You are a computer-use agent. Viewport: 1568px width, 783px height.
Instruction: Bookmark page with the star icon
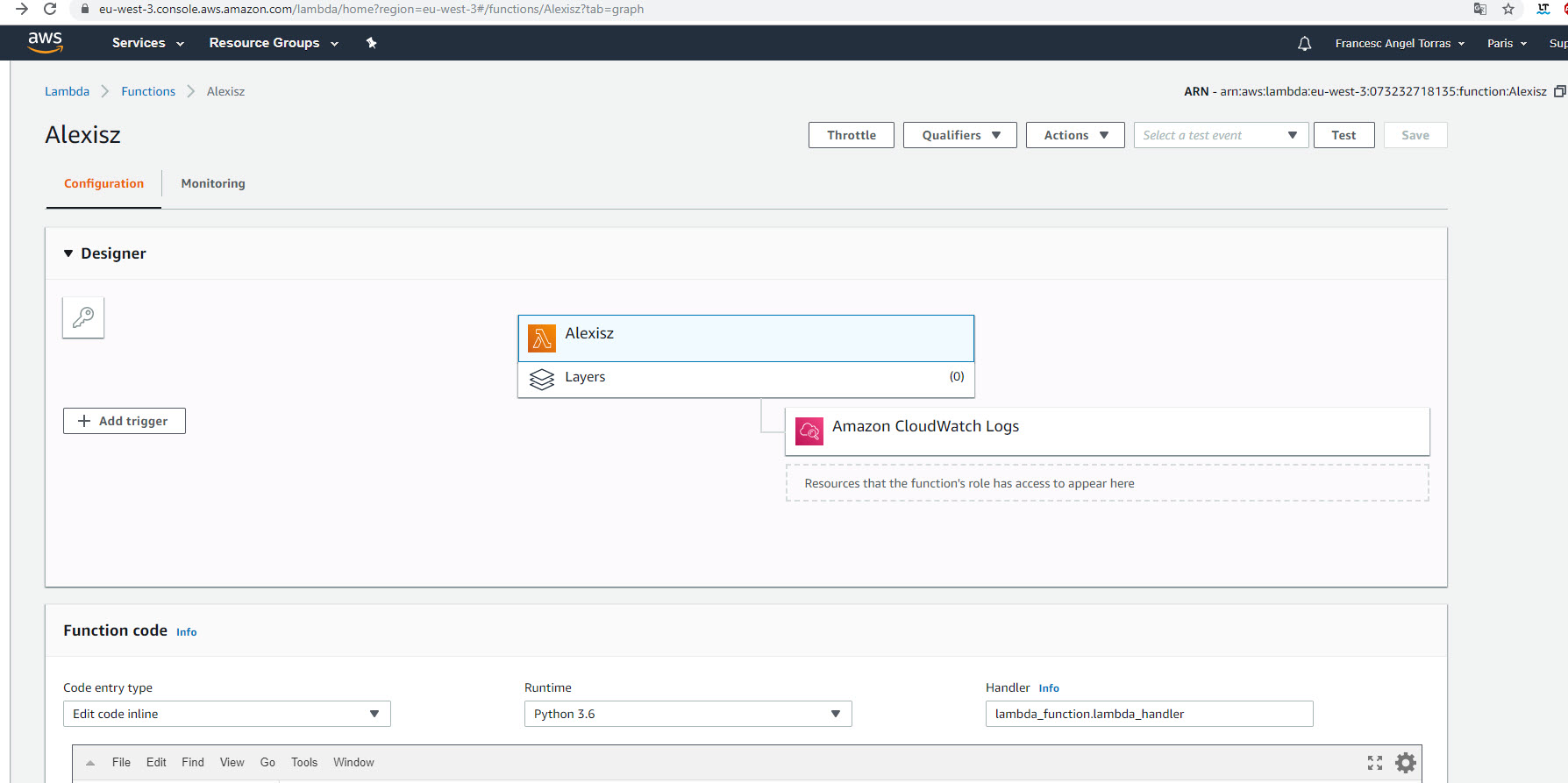pos(1508,9)
